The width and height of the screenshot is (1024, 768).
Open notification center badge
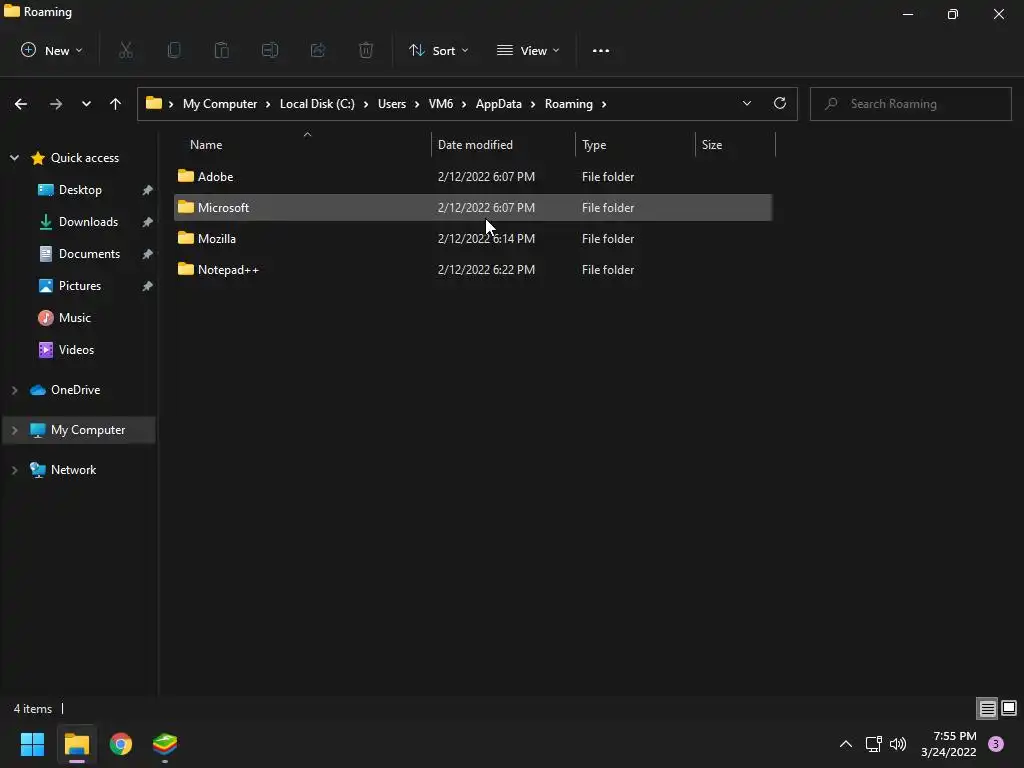click(x=996, y=744)
